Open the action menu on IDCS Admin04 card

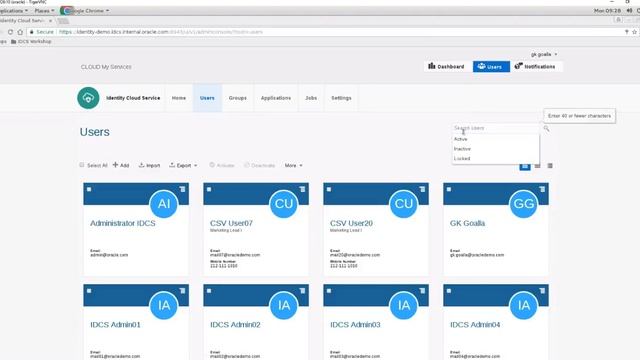pos(542,291)
